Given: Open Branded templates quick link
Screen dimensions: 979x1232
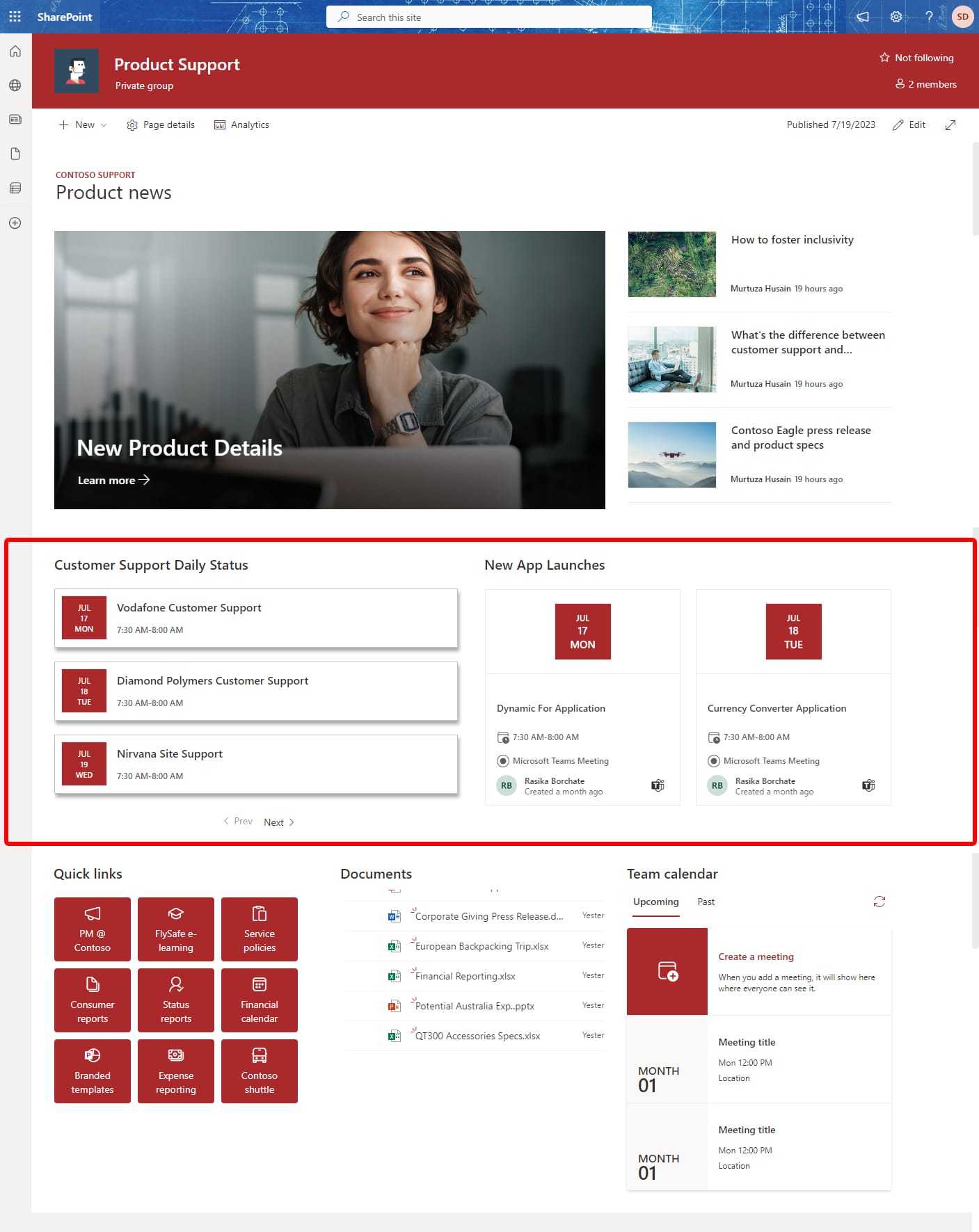Looking at the screenshot, I should pyautogui.click(x=93, y=1071).
